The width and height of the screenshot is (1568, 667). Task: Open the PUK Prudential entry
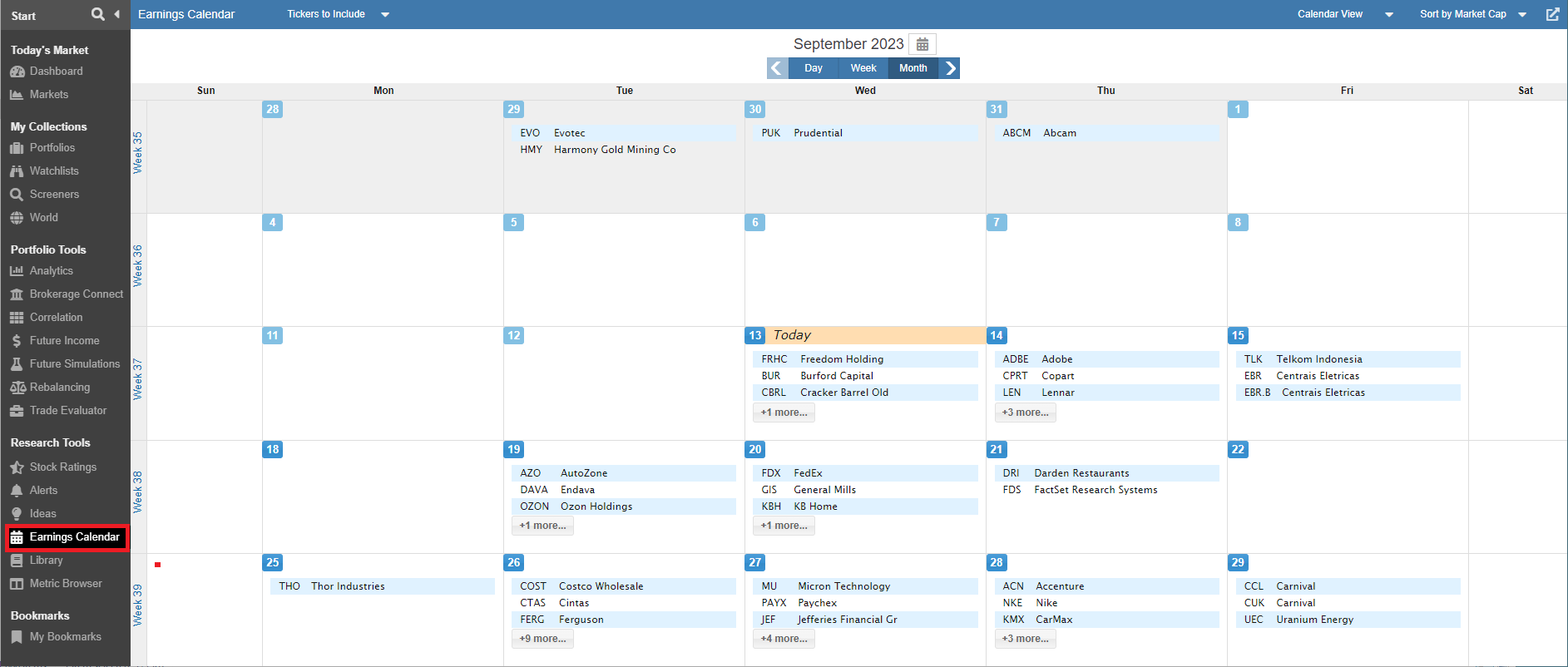pos(865,133)
